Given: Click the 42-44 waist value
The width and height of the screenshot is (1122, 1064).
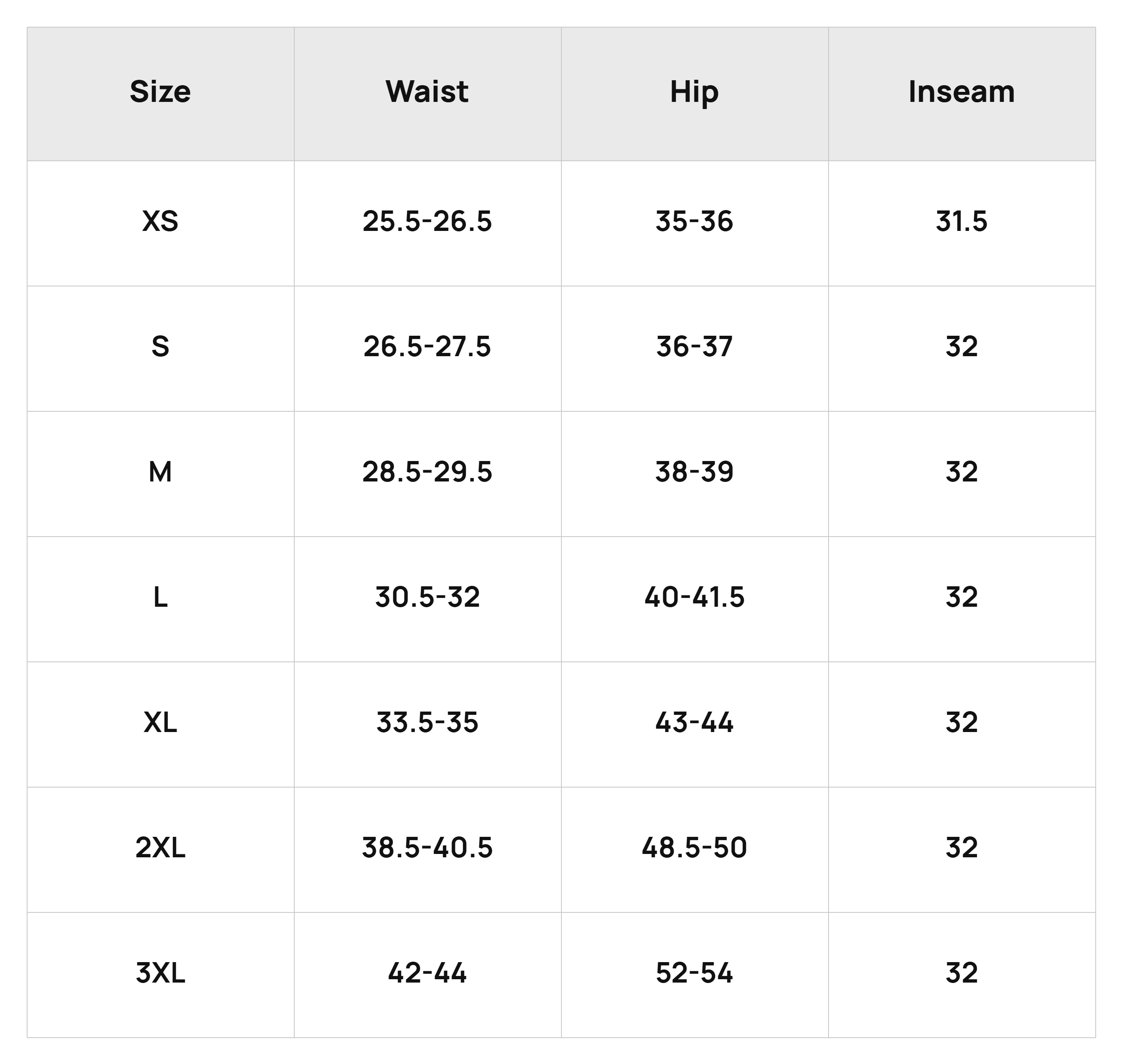Looking at the screenshot, I should 427,973.
